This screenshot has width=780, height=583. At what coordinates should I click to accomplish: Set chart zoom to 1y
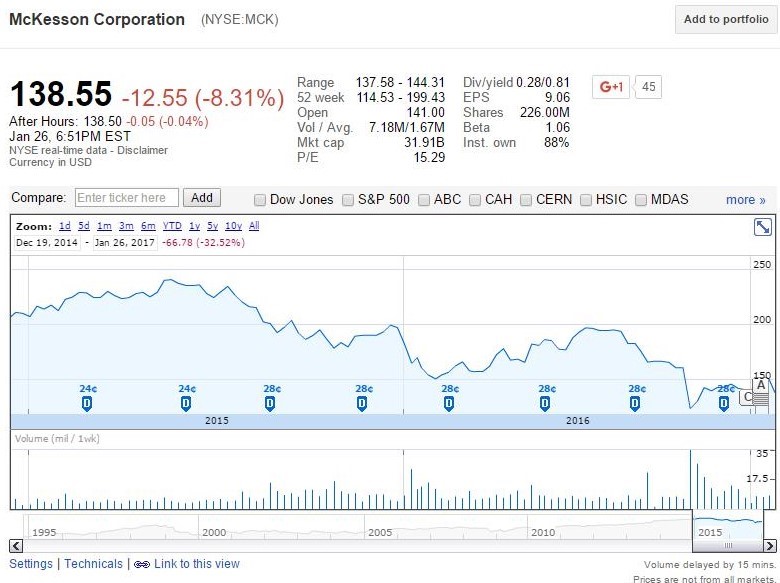point(193,226)
